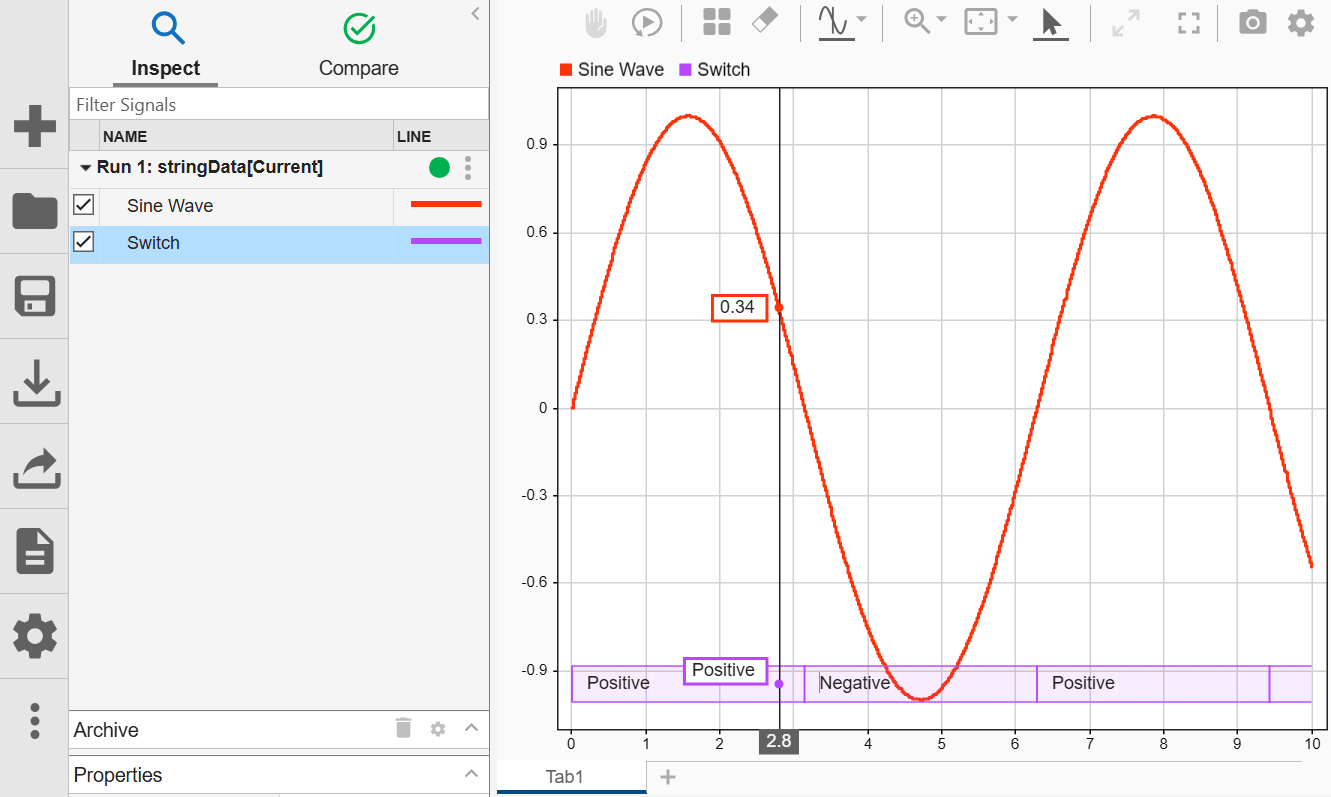Collapse the Archive panel chevron
Image resolution: width=1331 pixels, height=797 pixels.
[472, 728]
